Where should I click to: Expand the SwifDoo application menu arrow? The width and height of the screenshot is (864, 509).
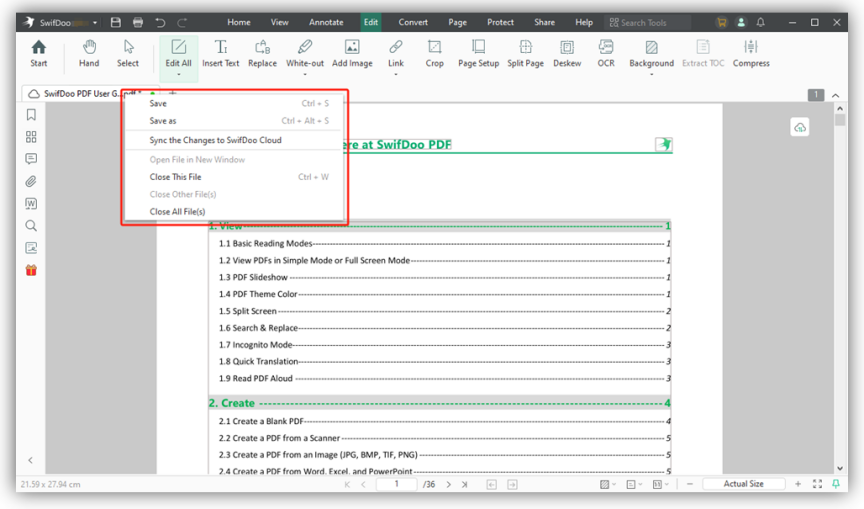tap(95, 23)
